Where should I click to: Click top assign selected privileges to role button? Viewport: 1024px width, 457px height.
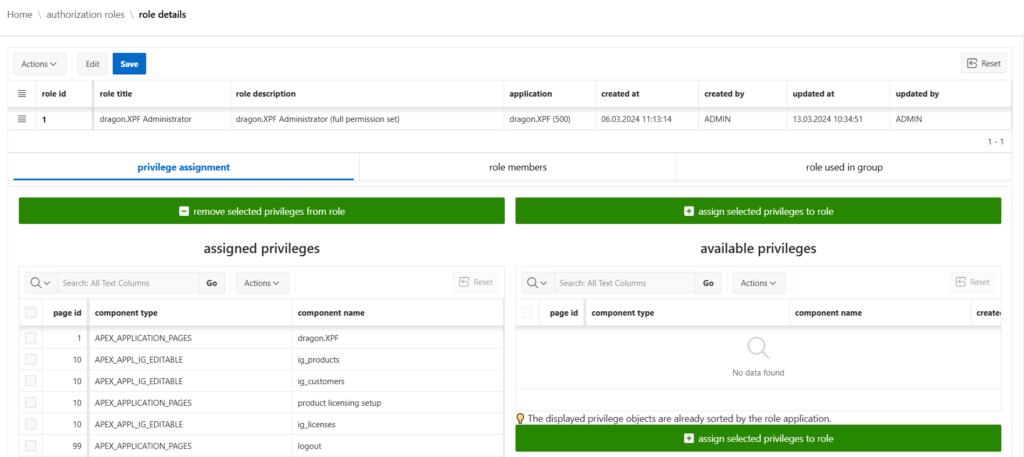758,211
